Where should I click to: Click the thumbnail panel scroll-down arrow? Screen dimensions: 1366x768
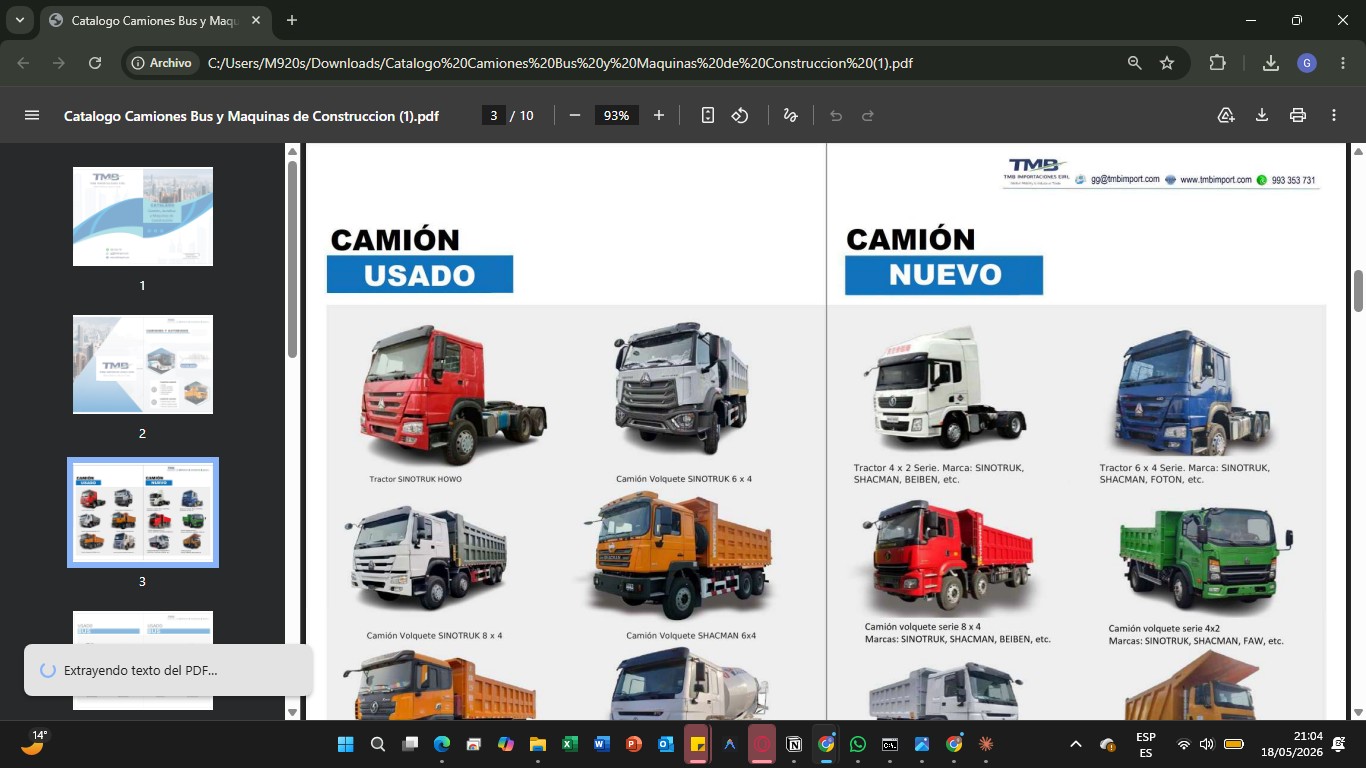(x=292, y=712)
